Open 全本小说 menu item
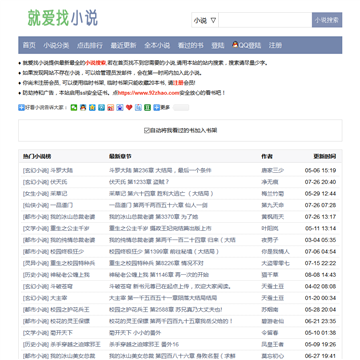360x360 pixels. coord(157,45)
